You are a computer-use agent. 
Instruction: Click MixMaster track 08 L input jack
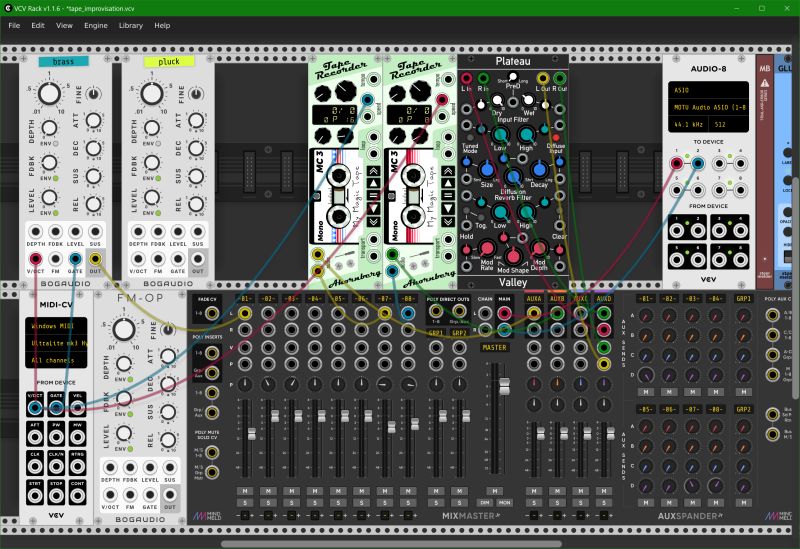click(x=408, y=313)
